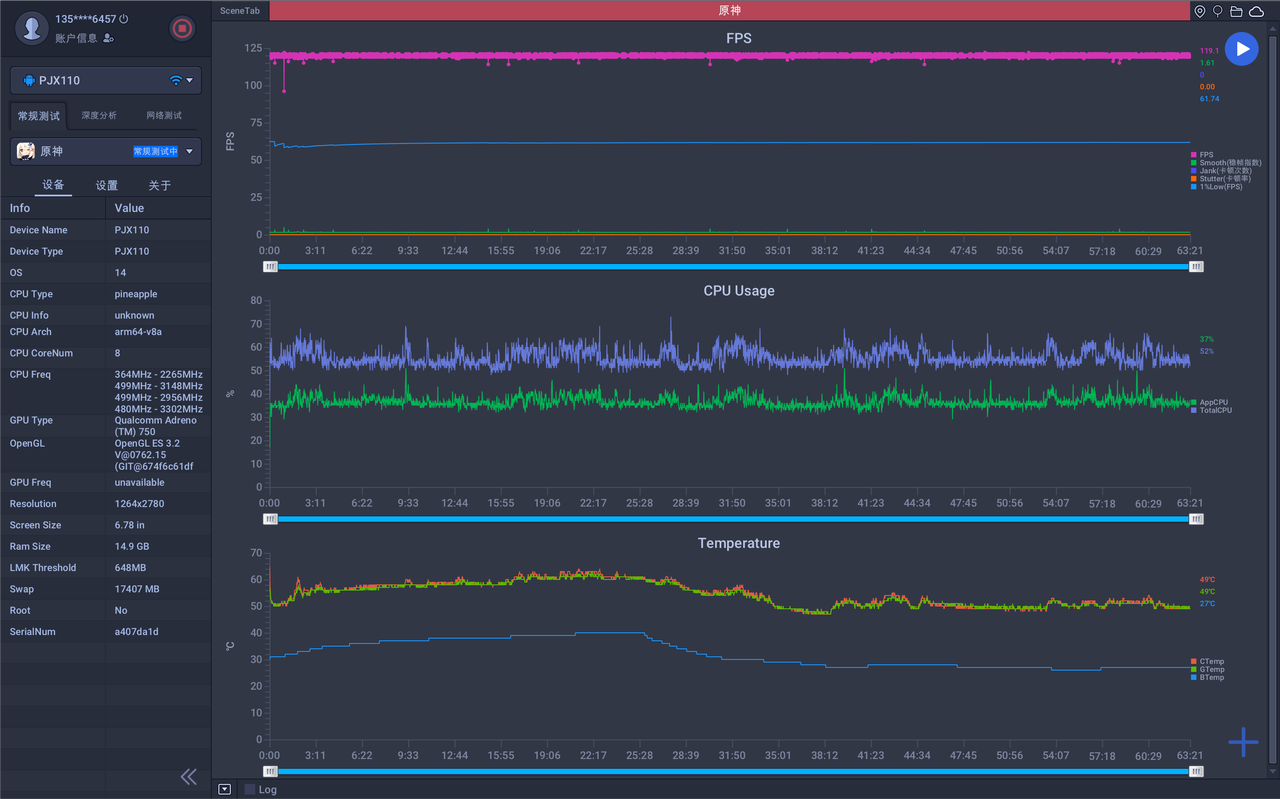Viewport: 1280px width, 799px height.
Task: Click the masked phone number 135****6457
Action: 86,19
